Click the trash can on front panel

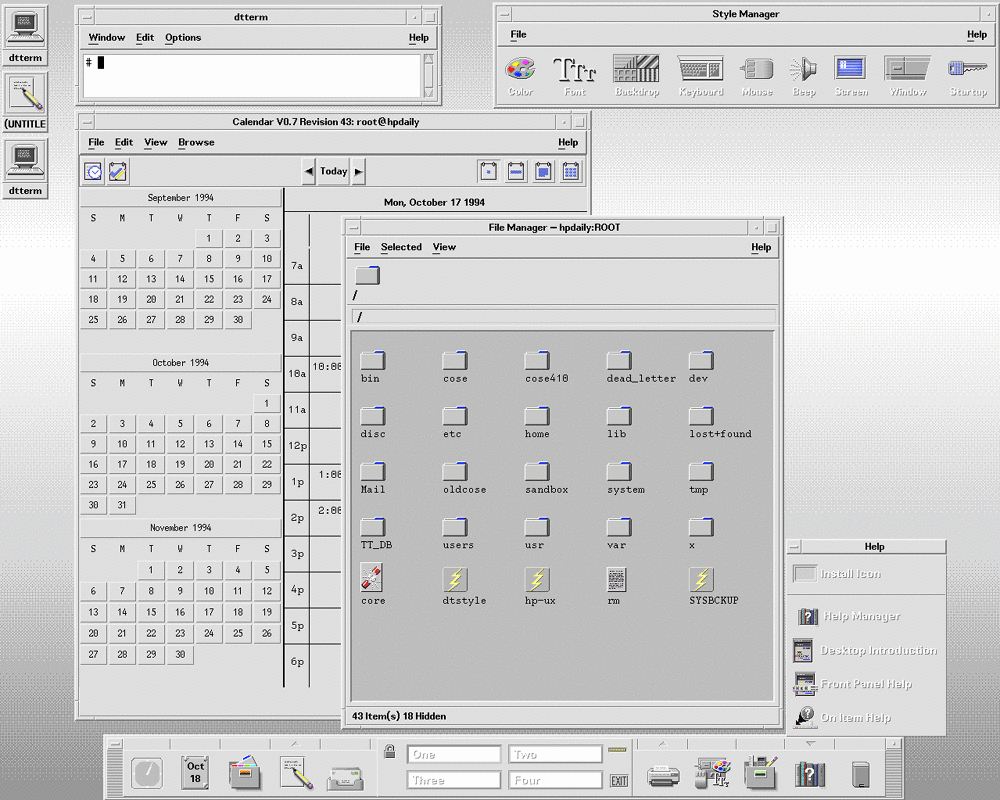(860, 774)
